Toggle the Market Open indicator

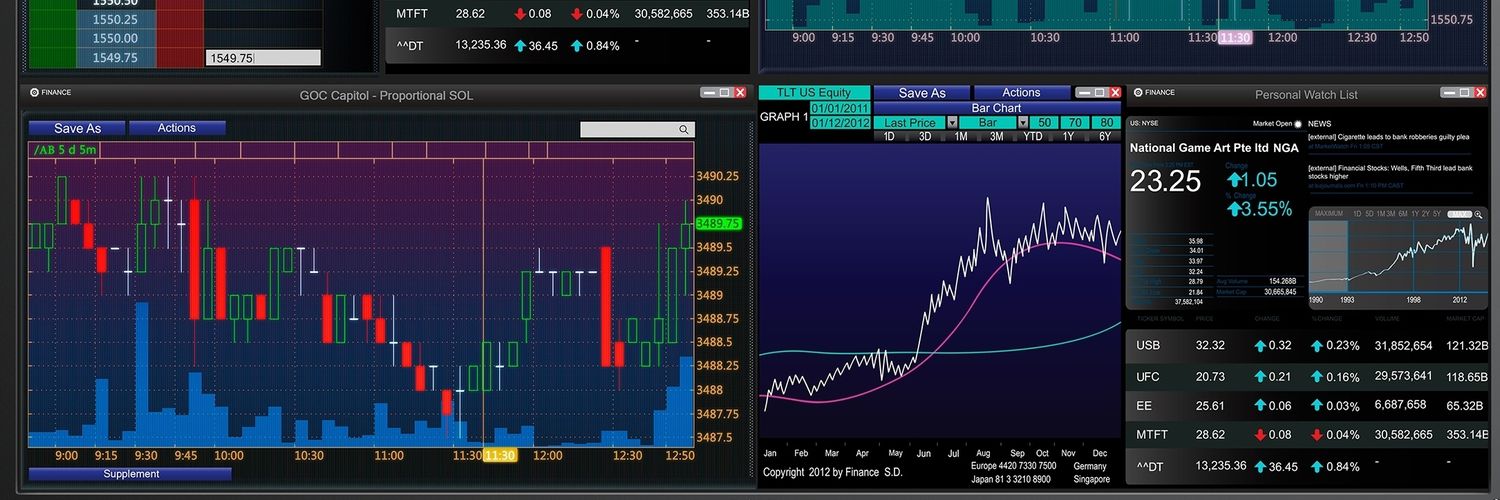tap(1298, 124)
